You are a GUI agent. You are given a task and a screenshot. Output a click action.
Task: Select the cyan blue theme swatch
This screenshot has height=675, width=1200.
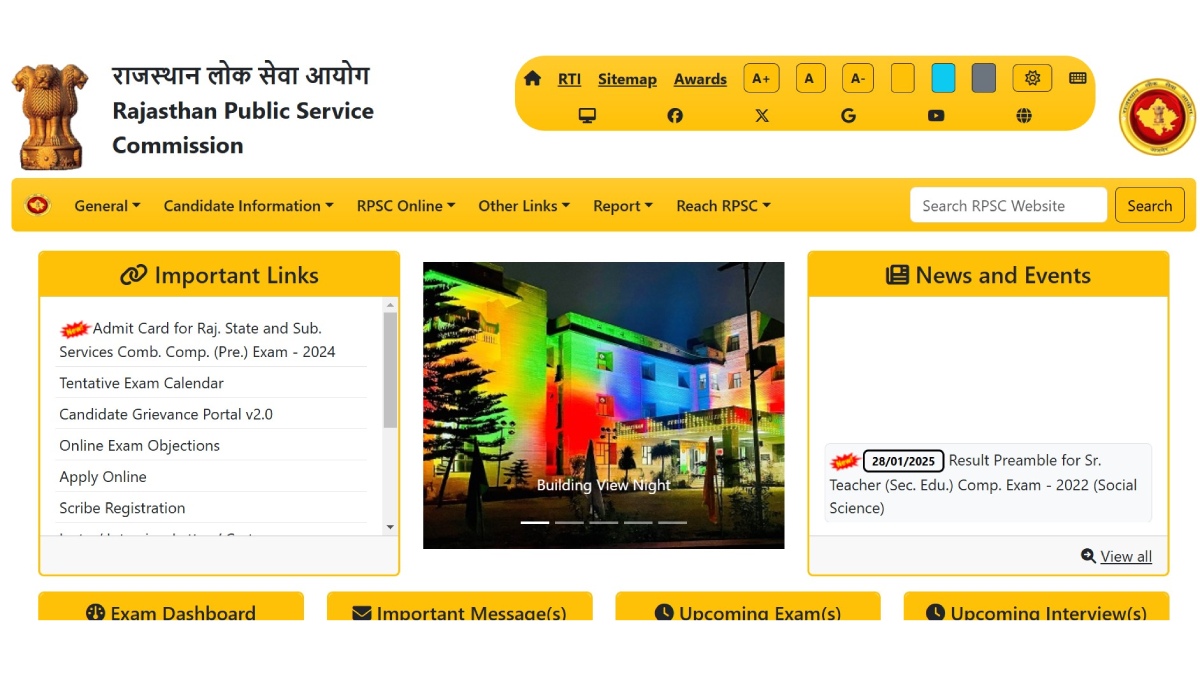(943, 78)
